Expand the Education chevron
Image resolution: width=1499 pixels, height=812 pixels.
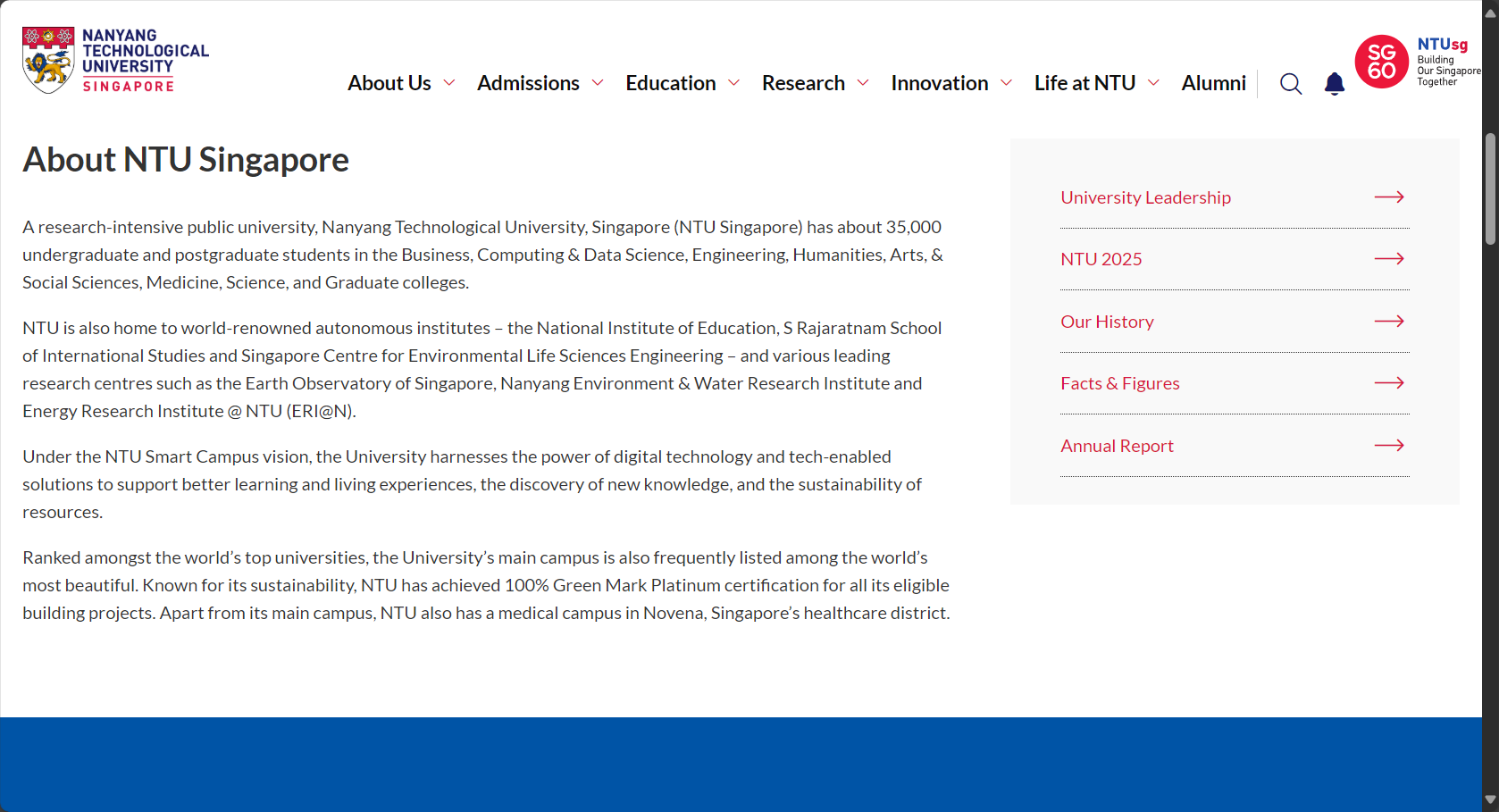(734, 83)
